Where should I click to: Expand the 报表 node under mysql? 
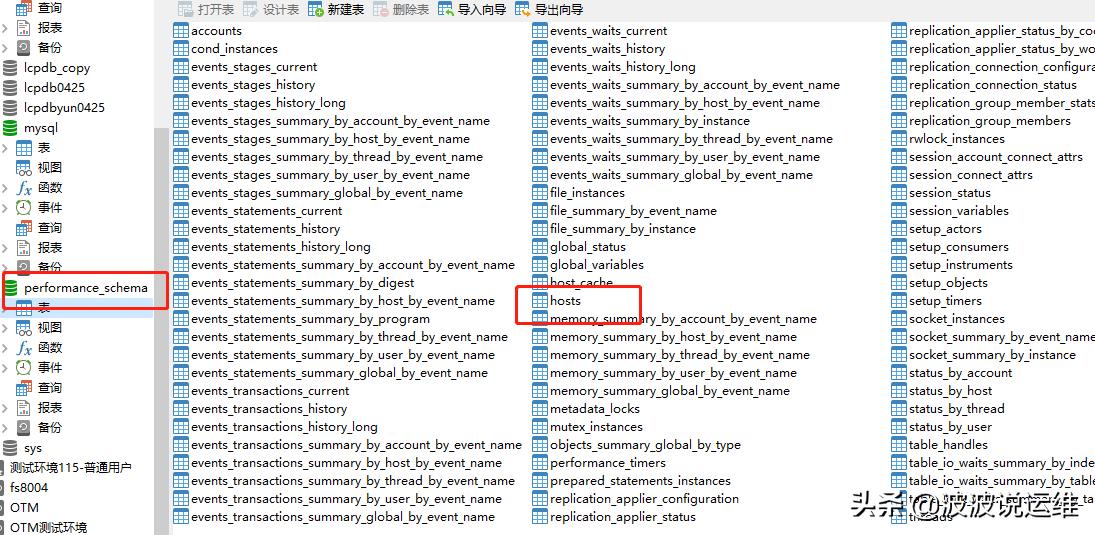coord(5,248)
